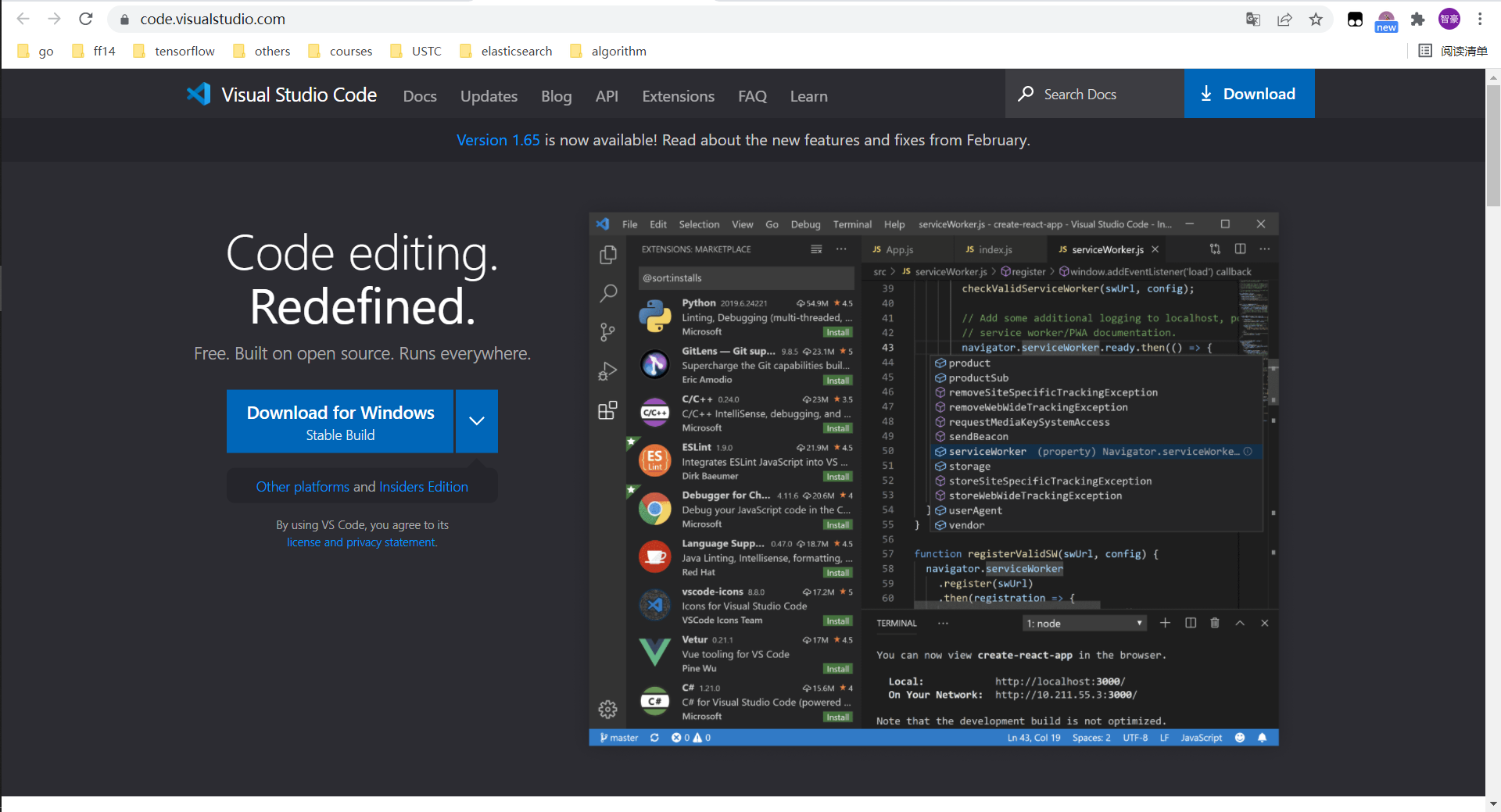Viewport: 1501px width, 812px height.
Task: Open the Learn nav item
Action: 808,96
